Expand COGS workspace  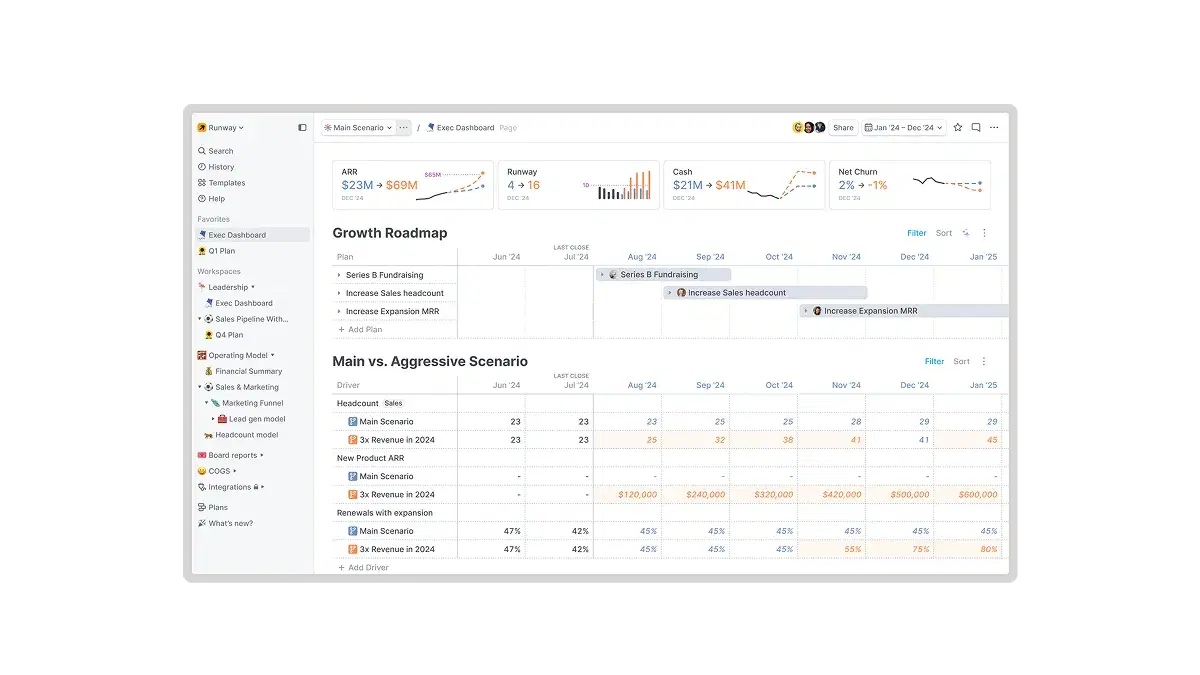pyautogui.click(x=235, y=471)
